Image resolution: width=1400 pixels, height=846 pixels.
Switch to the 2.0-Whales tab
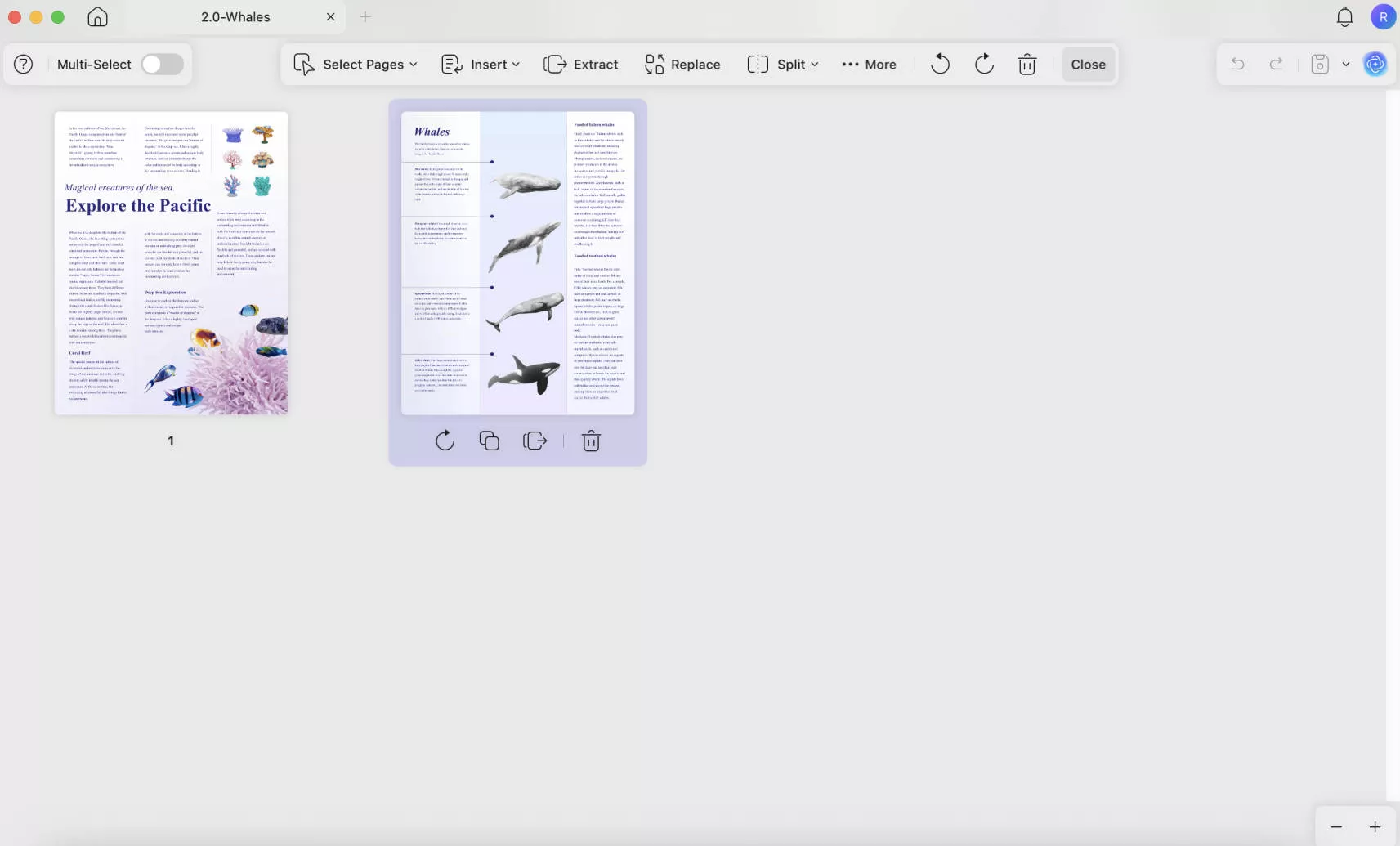click(x=235, y=16)
